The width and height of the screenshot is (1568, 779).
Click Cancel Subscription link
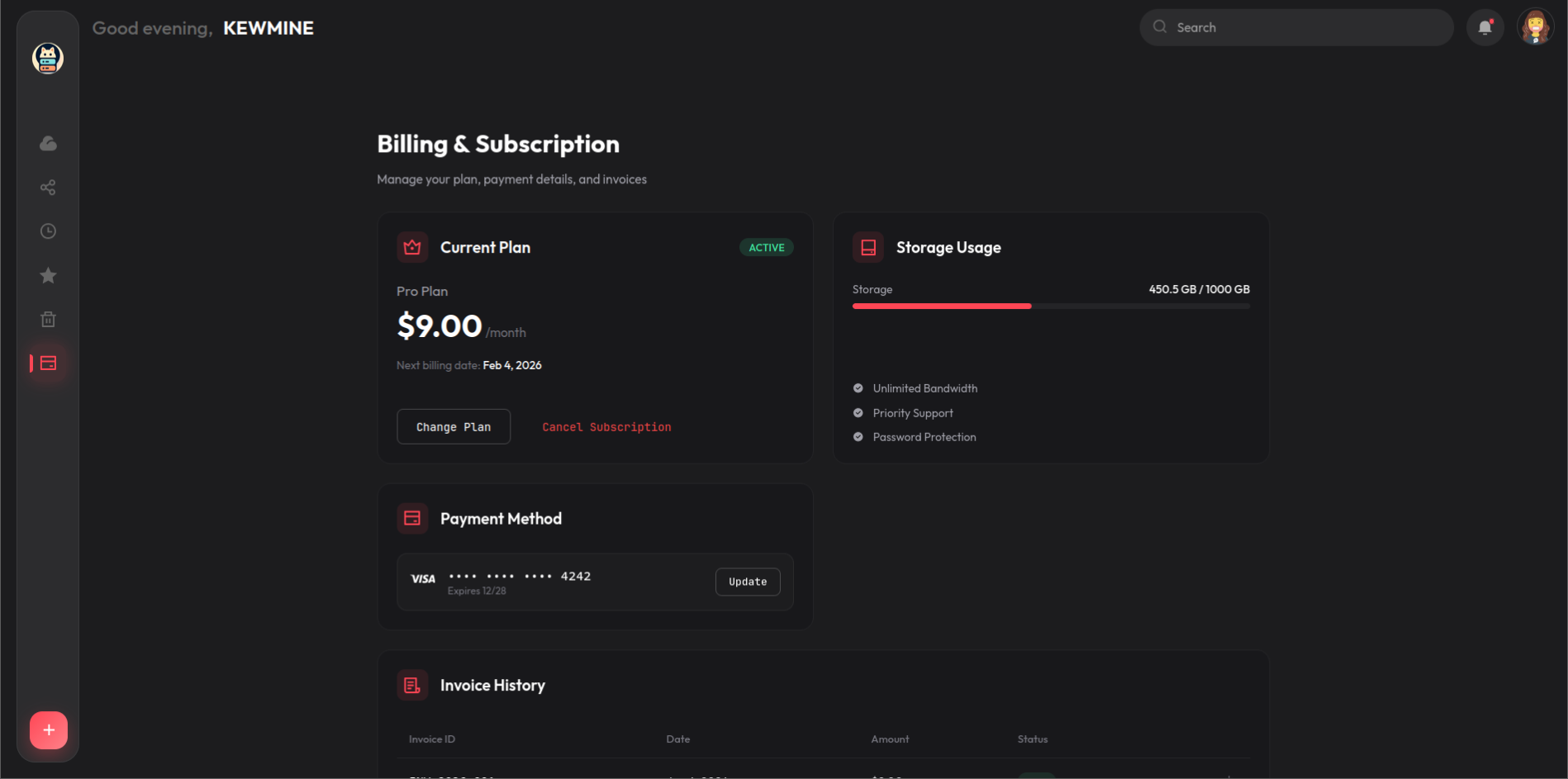(x=606, y=427)
